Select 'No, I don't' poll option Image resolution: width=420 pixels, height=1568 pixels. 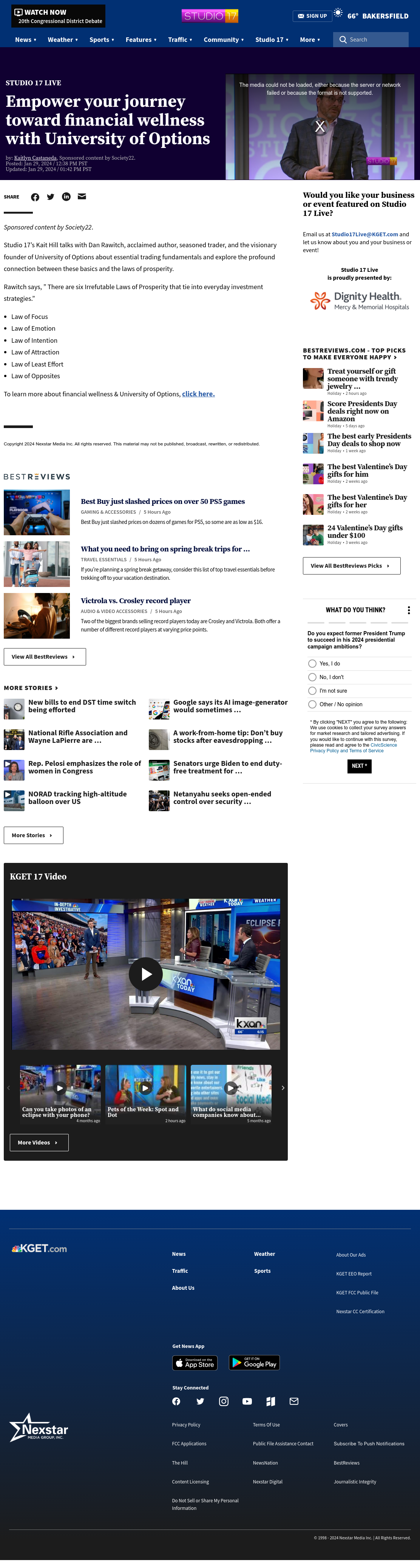tap(312, 677)
